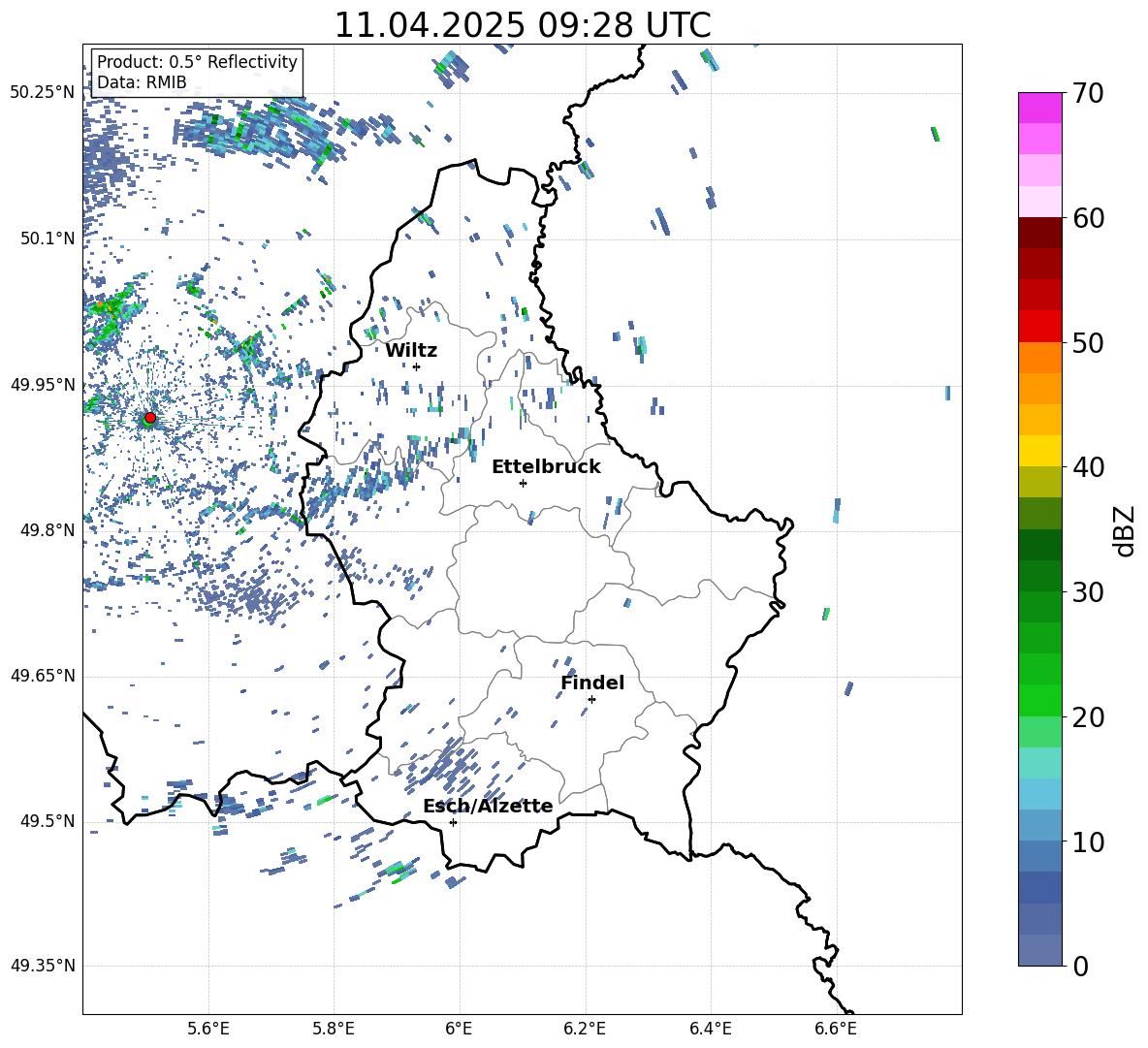This screenshot has height=1048, width=1148.
Task: Click the Ettelbruck station cross marker
Action: [x=523, y=483]
